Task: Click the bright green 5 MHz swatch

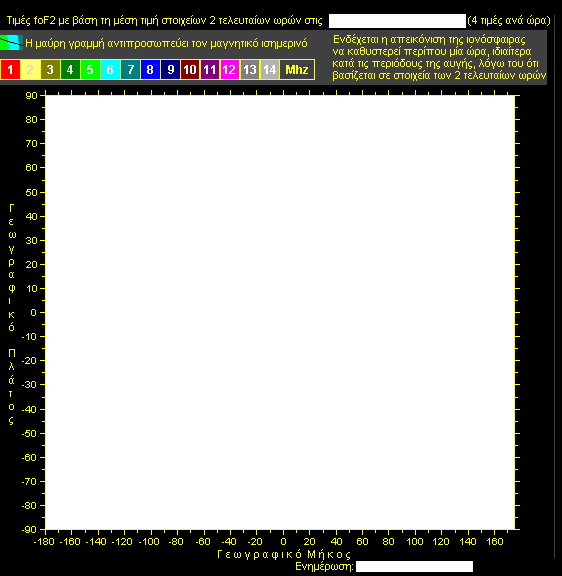Action: pyautogui.click(x=90, y=69)
